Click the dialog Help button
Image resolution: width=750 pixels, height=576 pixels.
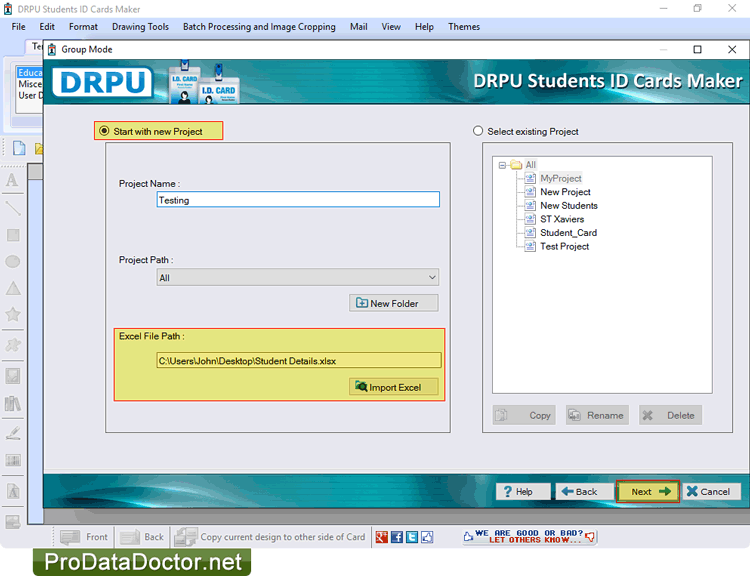click(x=523, y=491)
